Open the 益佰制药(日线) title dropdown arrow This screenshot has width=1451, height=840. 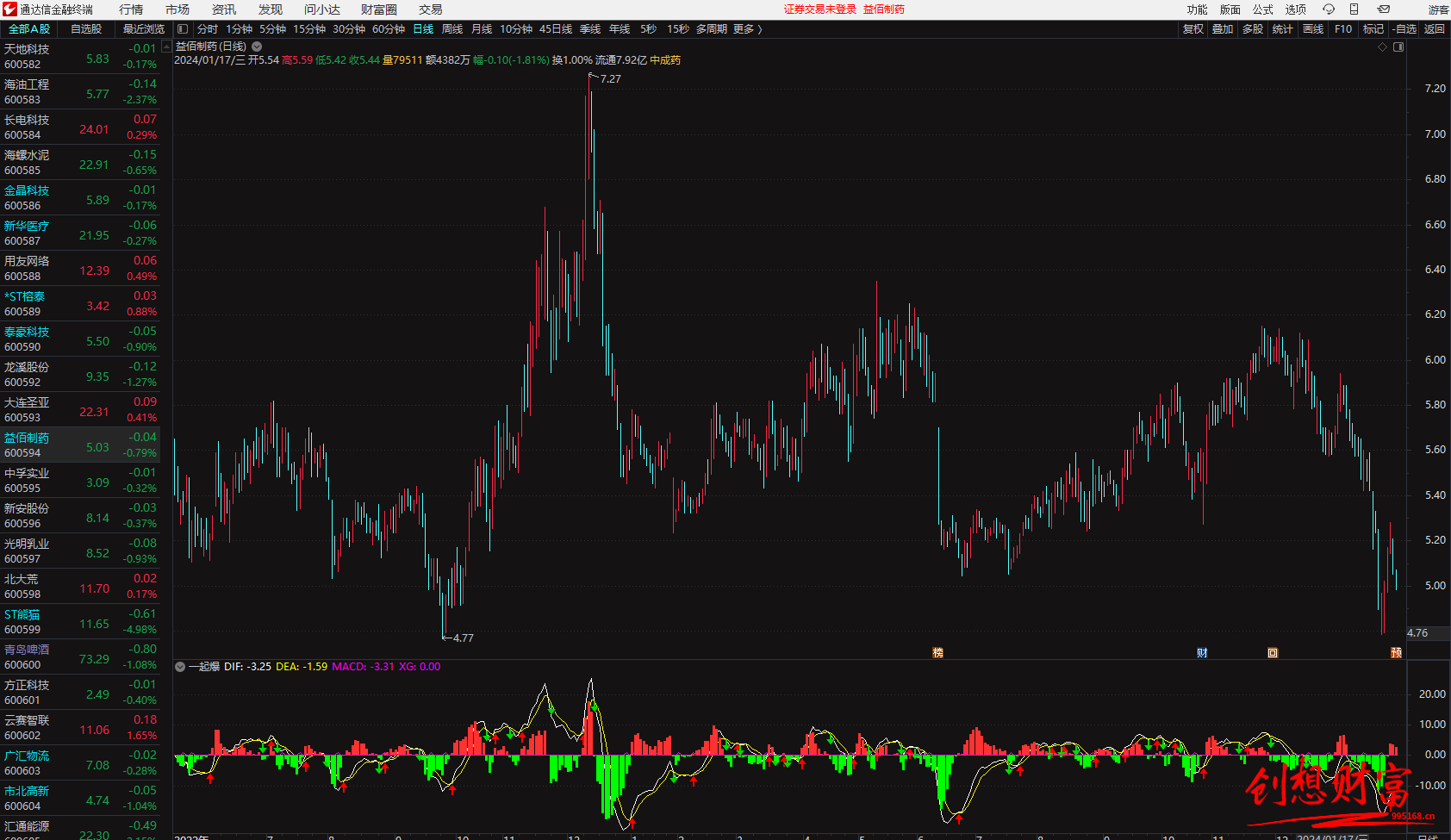(x=257, y=47)
